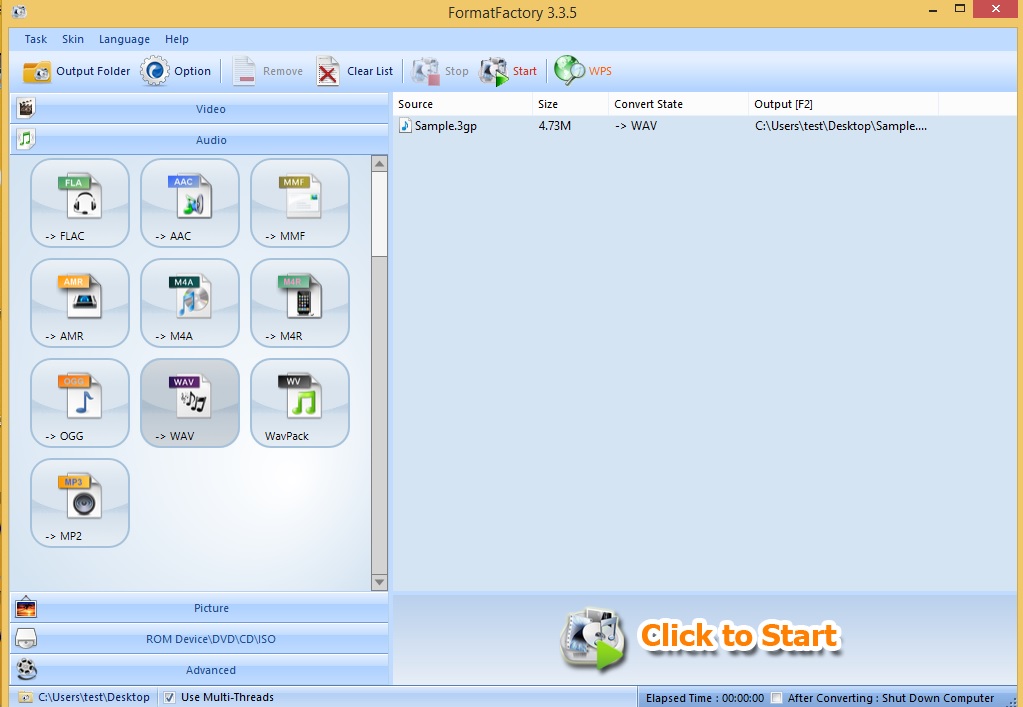Click the audio list scrollbar down arrow
The width and height of the screenshot is (1023, 707).
pyautogui.click(x=379, y=582)
